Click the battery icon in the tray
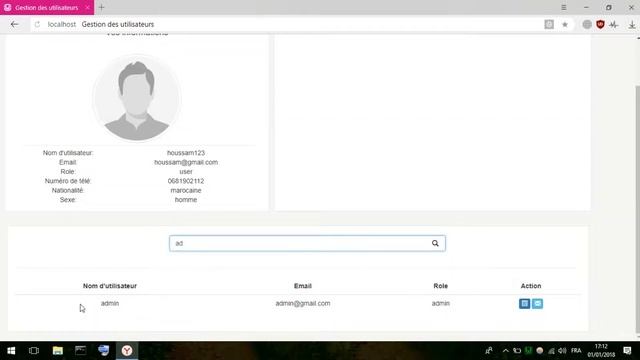This screenshot has width=640, height=360. coord(517,351)
